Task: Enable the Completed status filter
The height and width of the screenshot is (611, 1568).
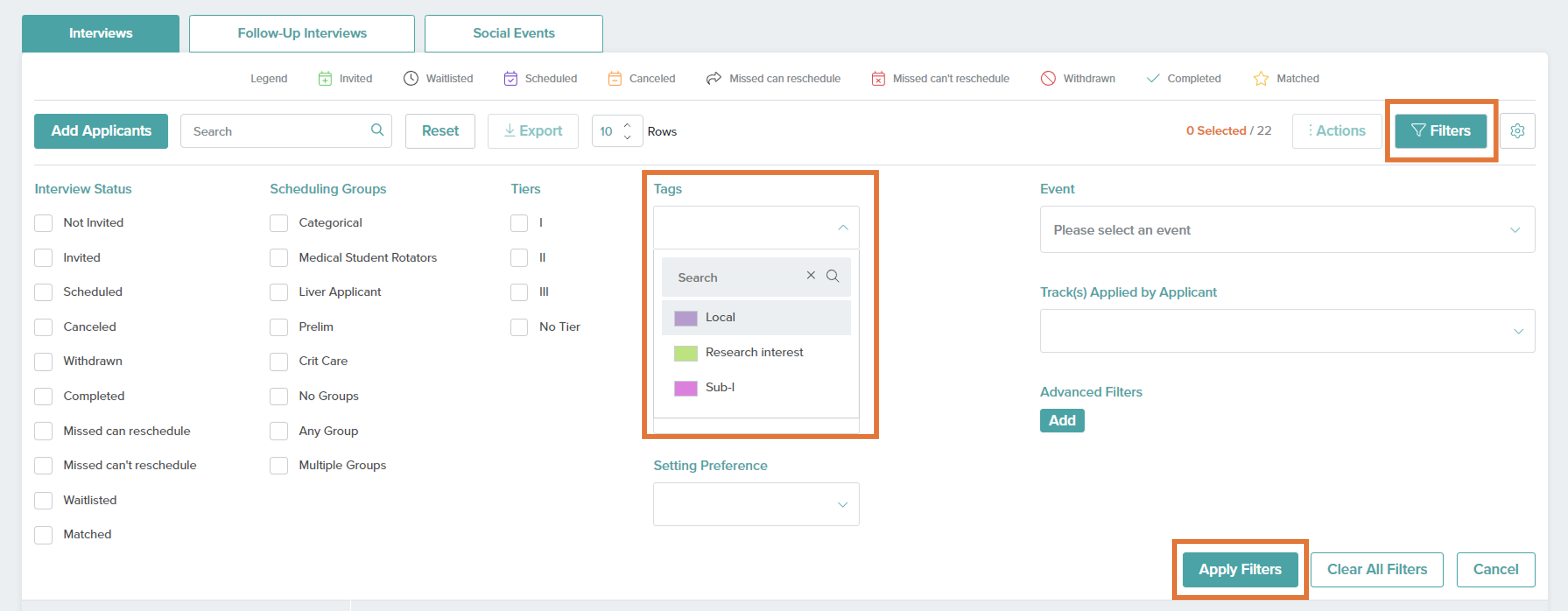Action: coord(43,396)
